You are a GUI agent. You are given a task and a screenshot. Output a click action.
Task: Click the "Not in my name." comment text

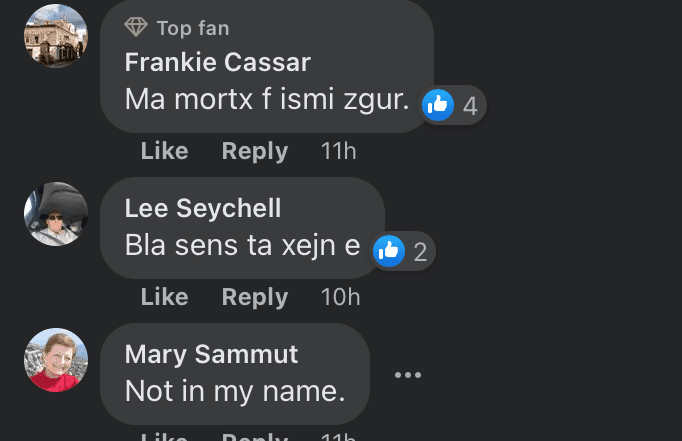[235, 391]
